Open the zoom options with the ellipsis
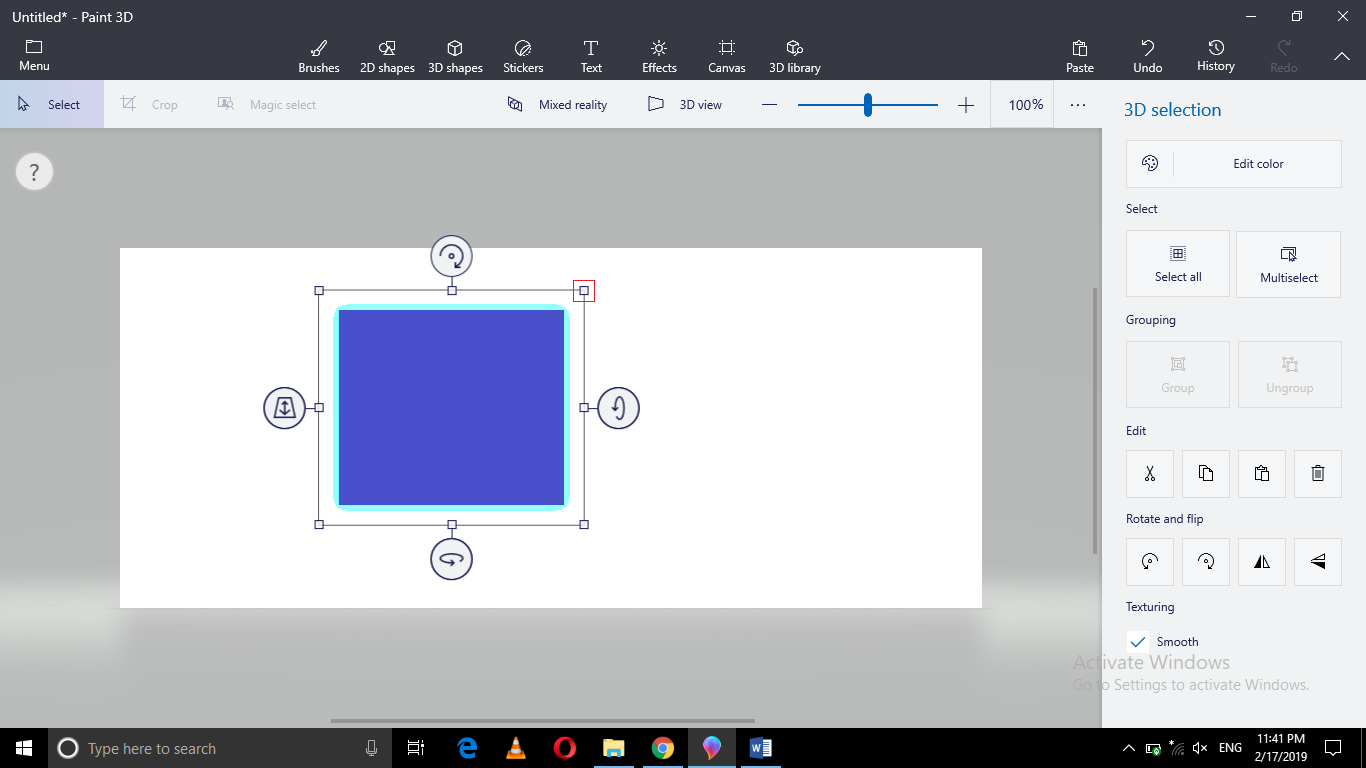The width and height of the screenshot is (1366, 768). point(1078,104)
